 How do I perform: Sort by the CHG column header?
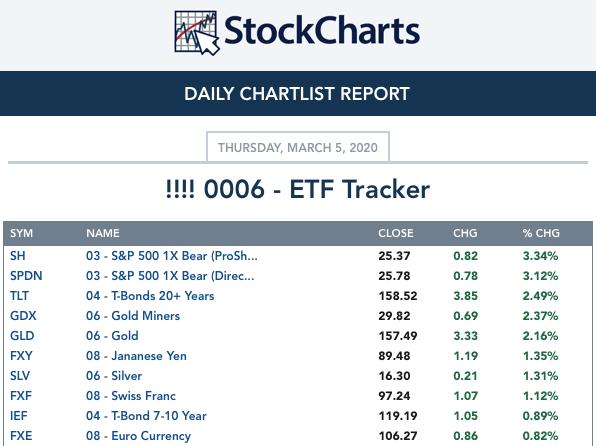tap(465, 233)
